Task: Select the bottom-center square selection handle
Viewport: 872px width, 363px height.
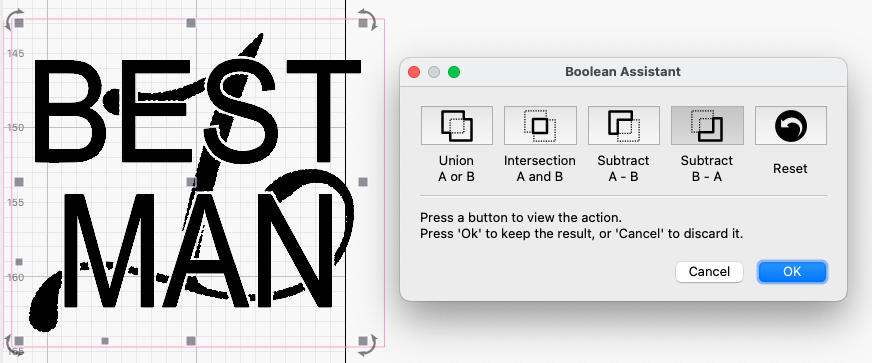Action: (191, 341)
